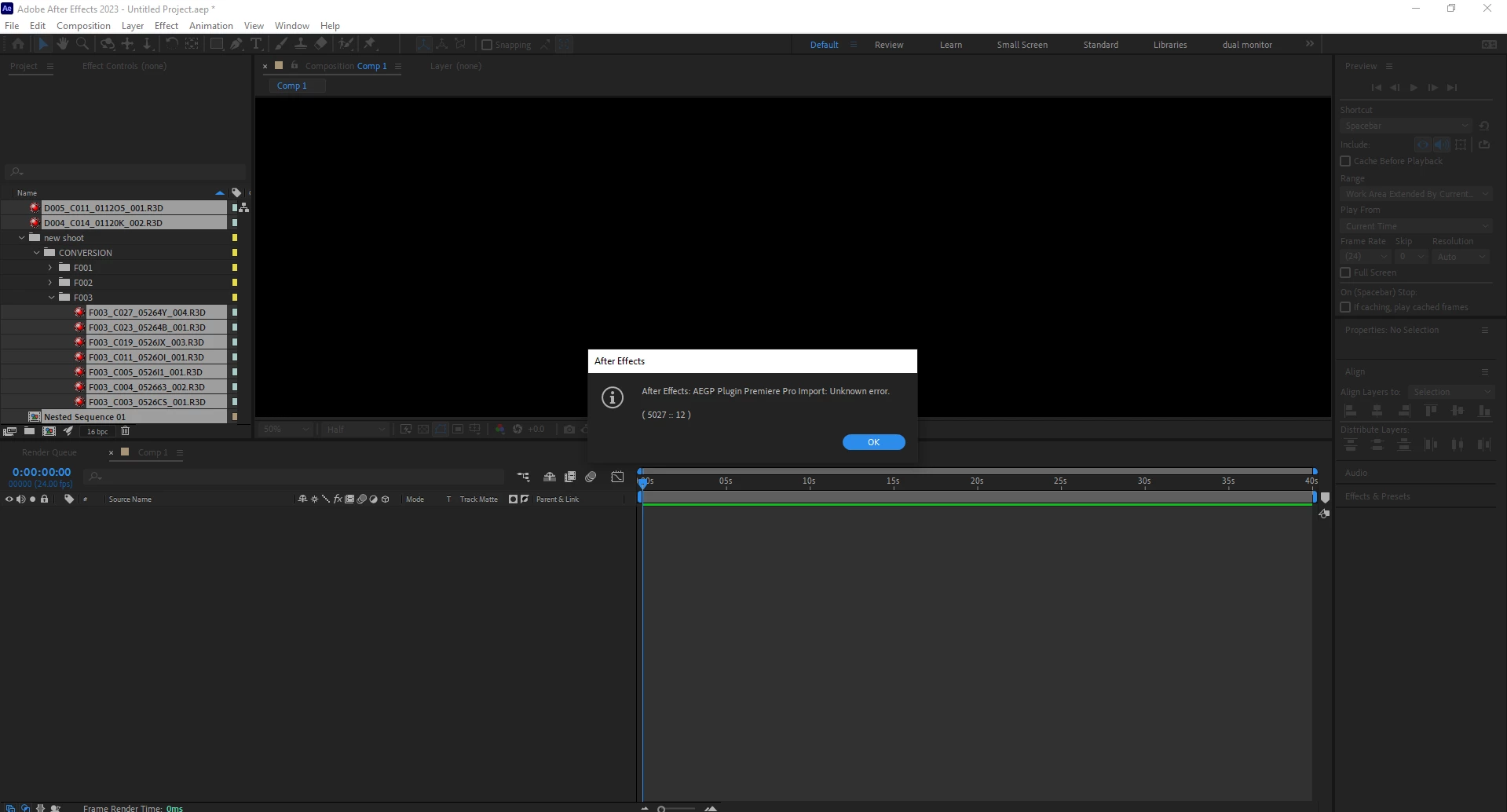Switch to the Small Screen workspace
Screen dimensions: 1507x812
[x=1022, y=45]
